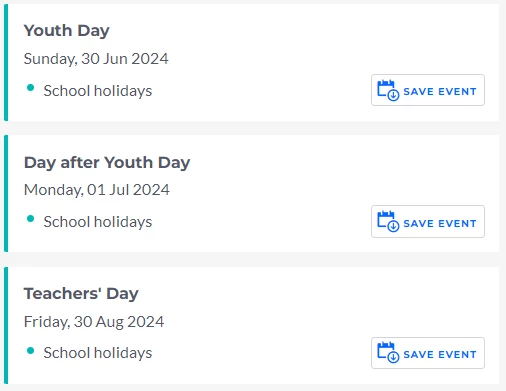Click the teal bullet dot in Teachers' Day card
The image size is (506, 391).
coord(30,351)
